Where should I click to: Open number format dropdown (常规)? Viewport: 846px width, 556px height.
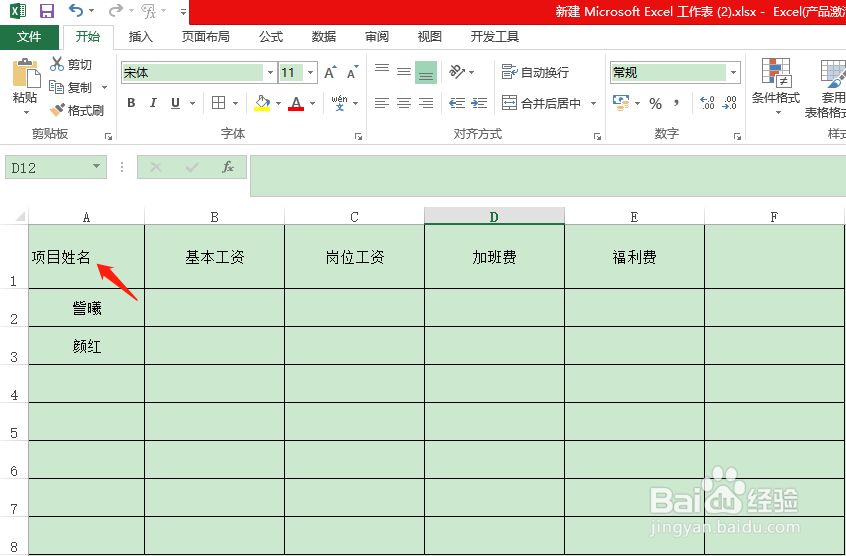[733, 72]
